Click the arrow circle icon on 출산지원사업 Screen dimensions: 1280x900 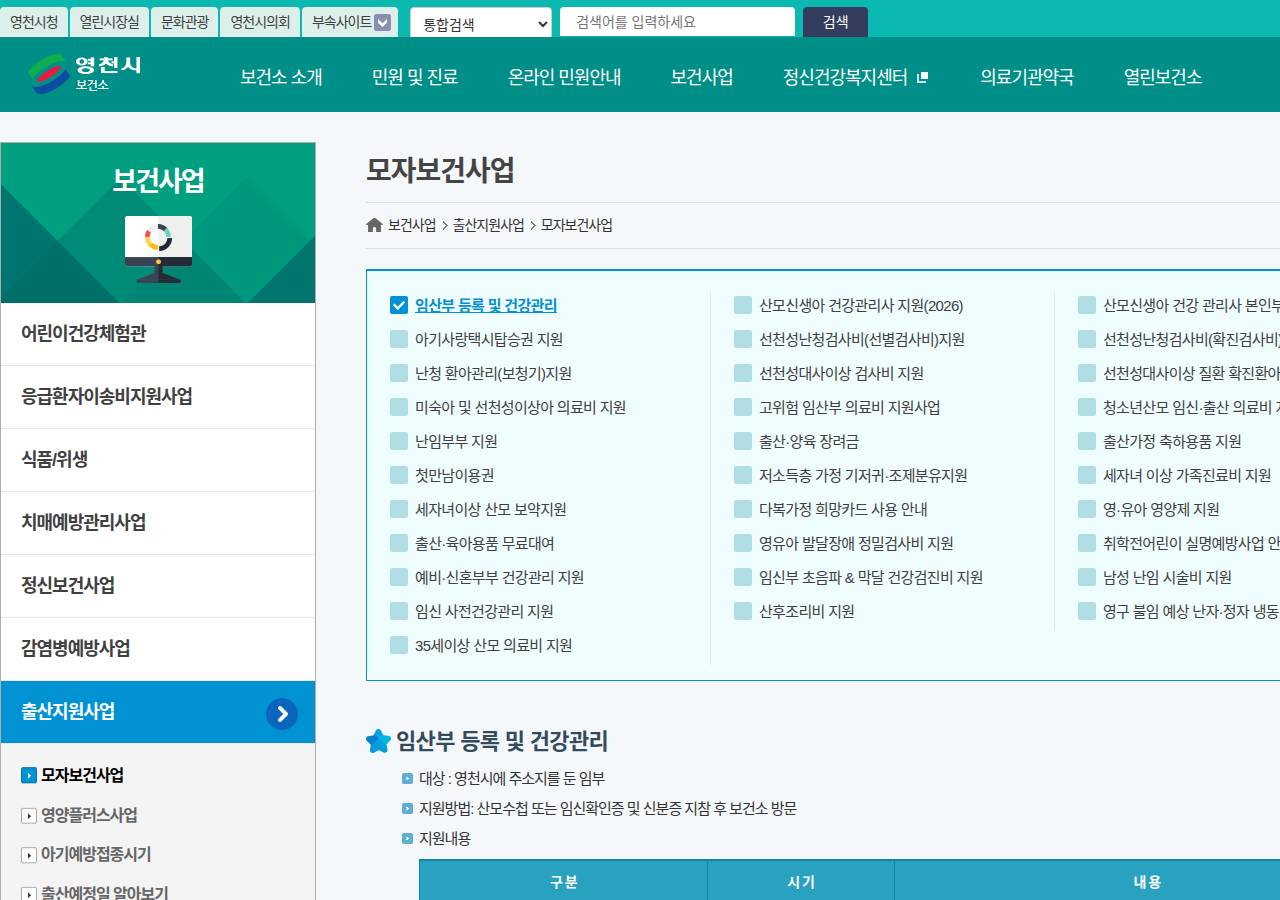coord(282,713)
